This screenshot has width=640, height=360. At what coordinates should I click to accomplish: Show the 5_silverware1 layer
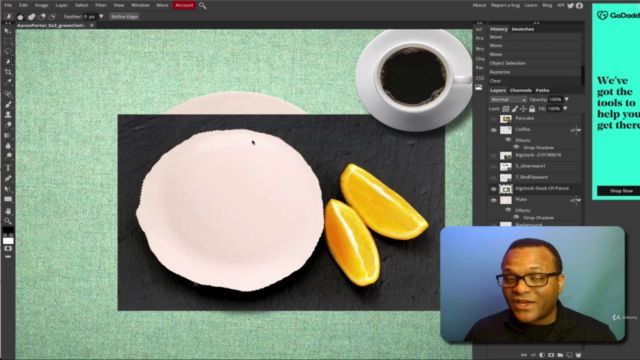point(493,167)
